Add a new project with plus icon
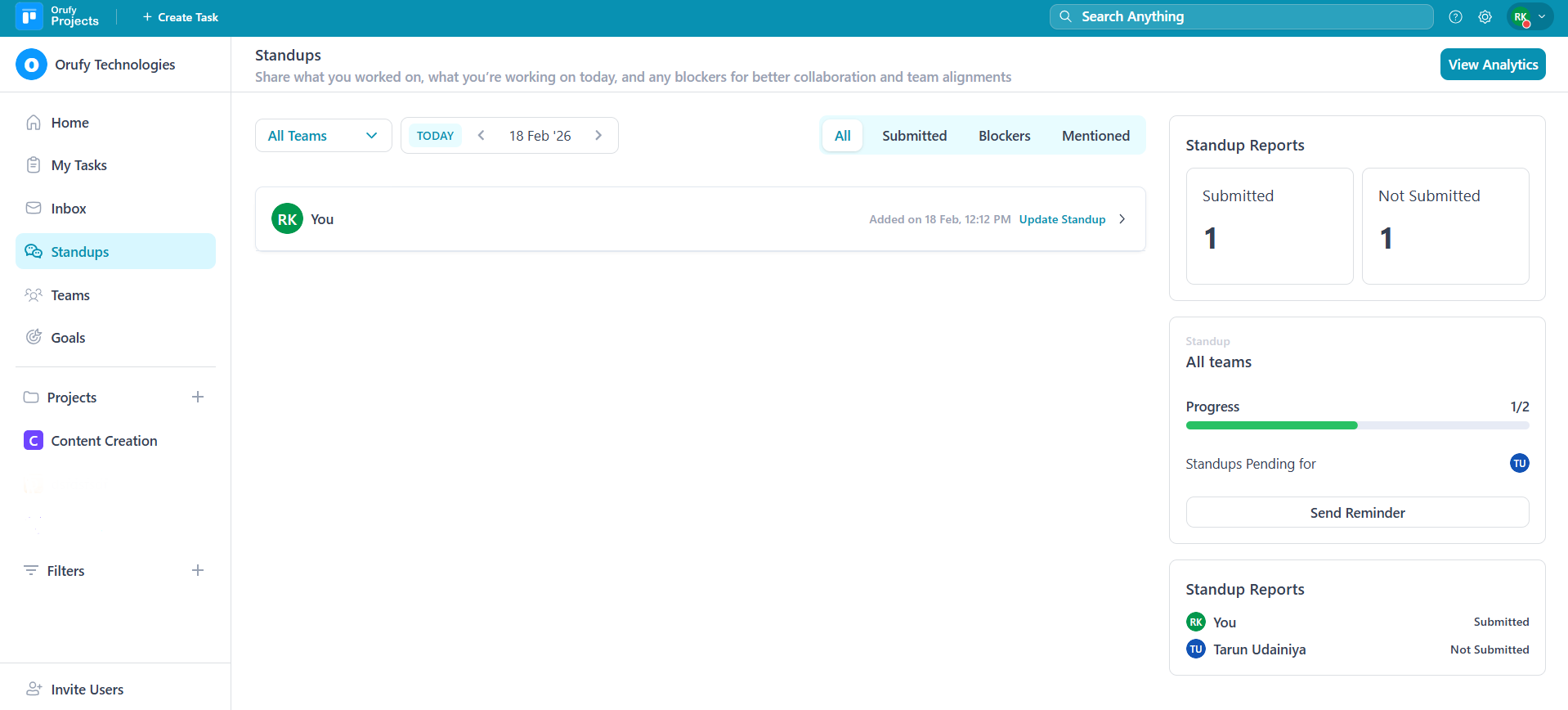This screenshot has height=710, width=1568. [x=198, y=398]
